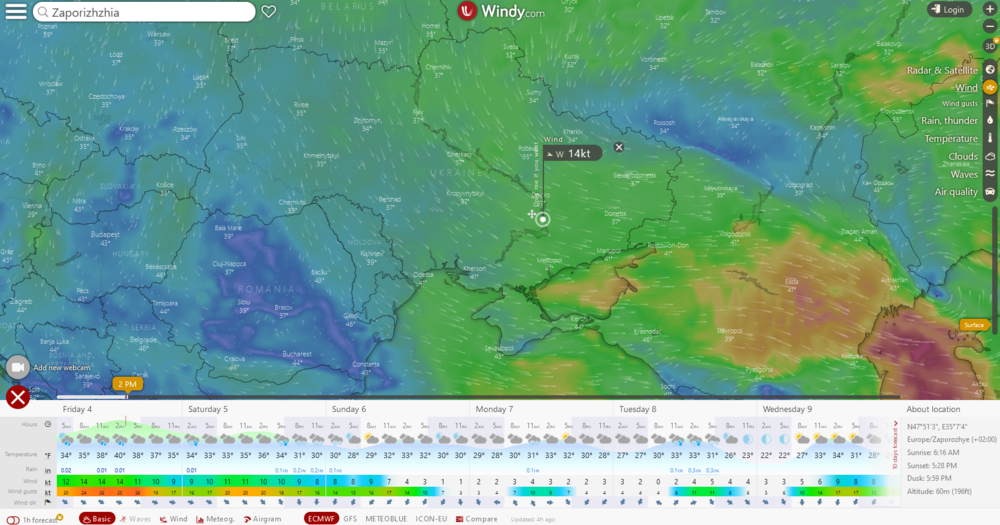Close the forecast panel with red X
1000x525 pixels.
click(17, 397)
